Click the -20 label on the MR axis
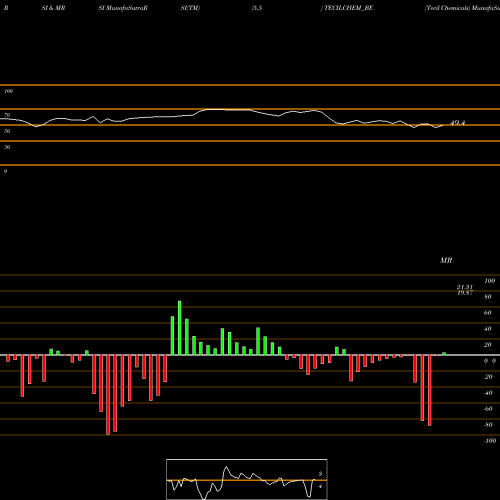This screenshot has height=500, width=500. pyautogui.click(x=488, y=377)
